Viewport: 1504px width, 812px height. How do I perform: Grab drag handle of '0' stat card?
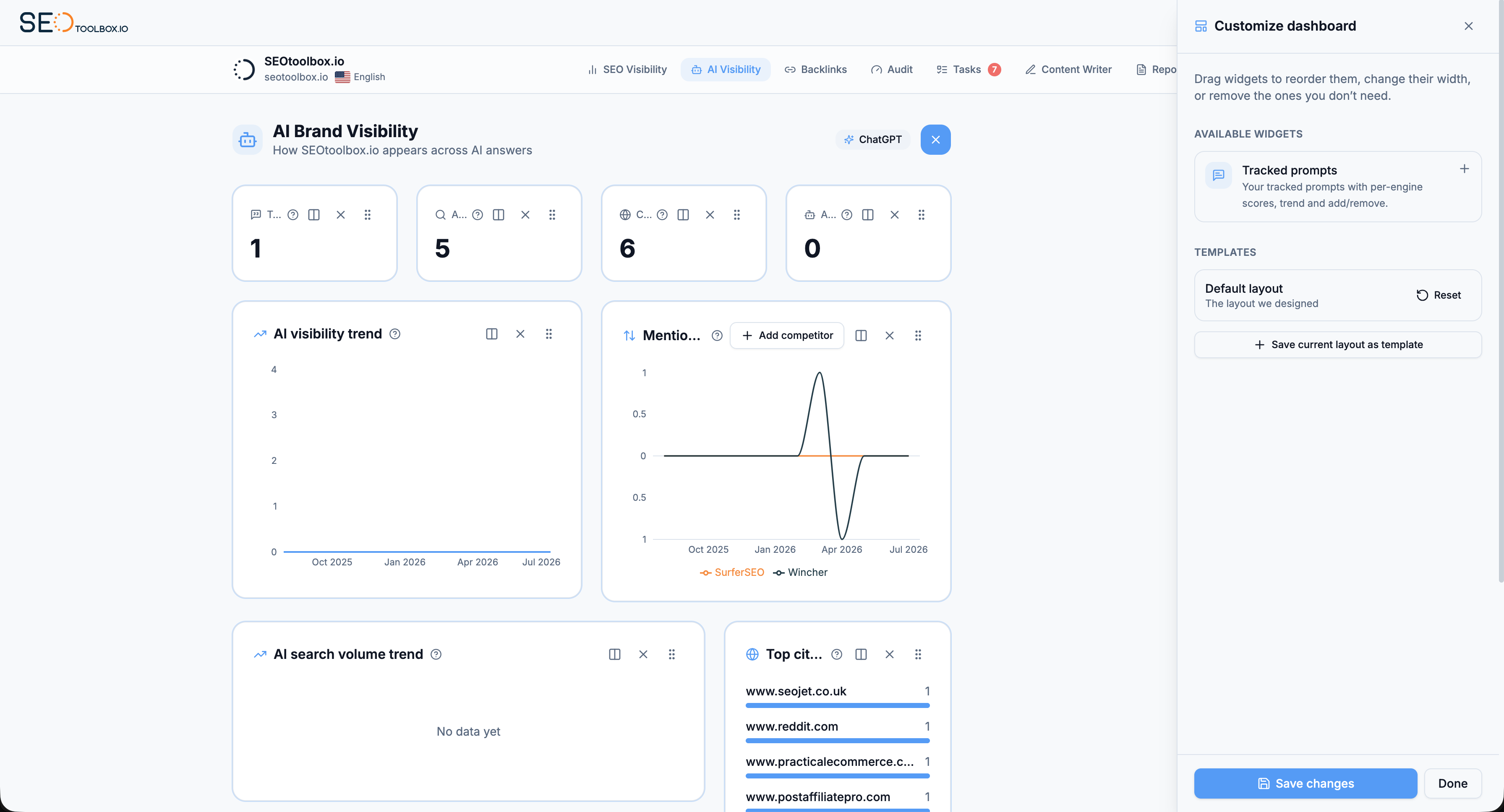click(x=921, y=215)
